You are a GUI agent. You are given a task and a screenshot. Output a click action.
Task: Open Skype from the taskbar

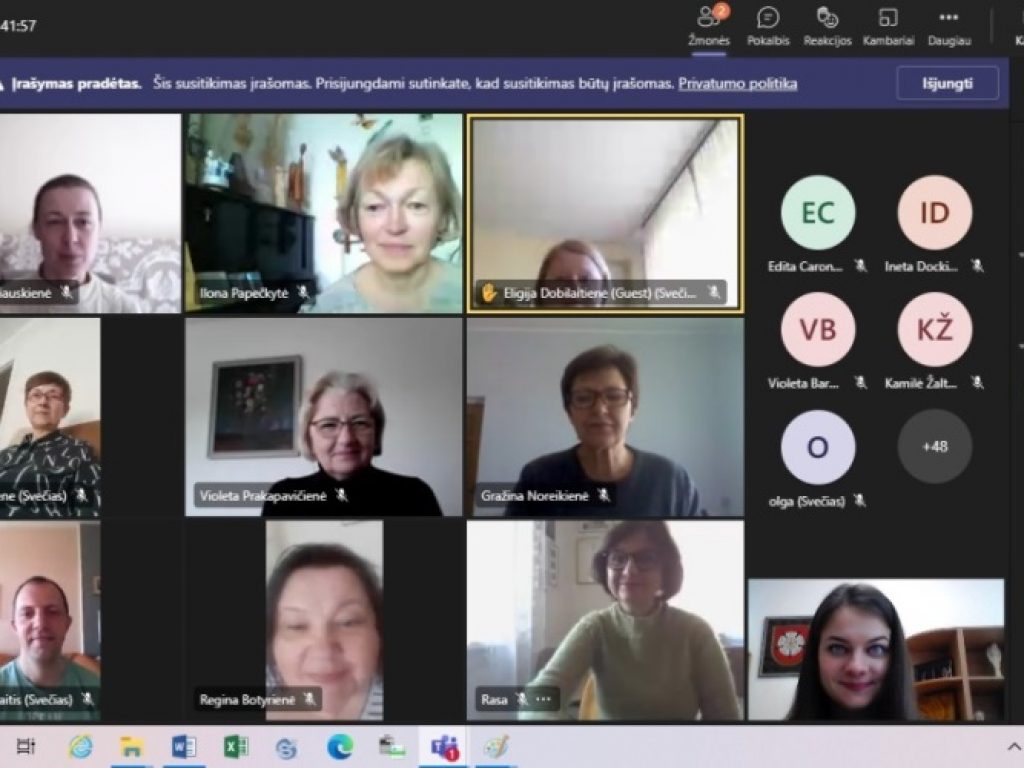pos(286,748)
